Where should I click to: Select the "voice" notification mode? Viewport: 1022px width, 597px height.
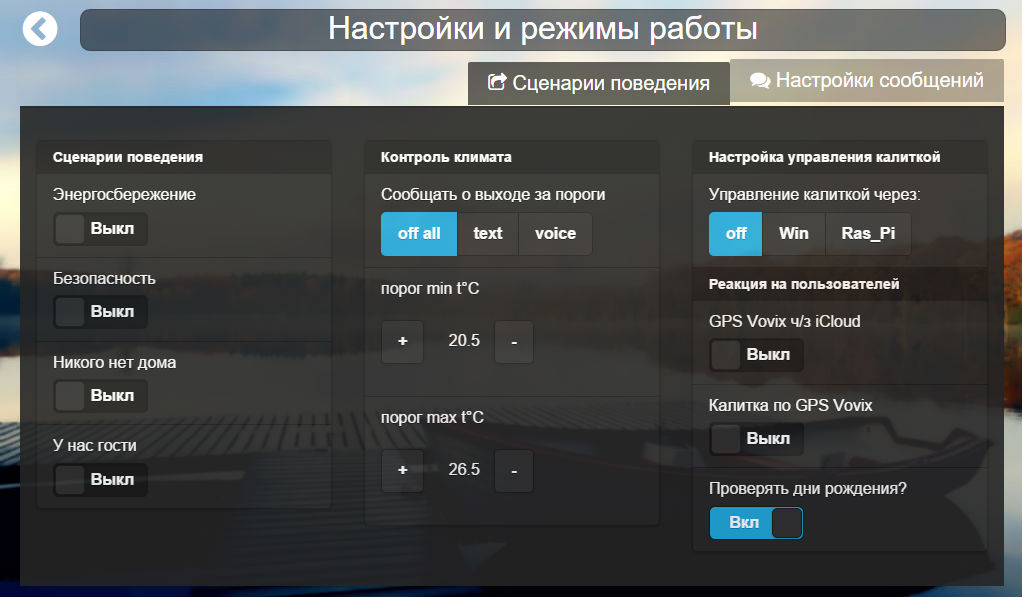(555, 234)
